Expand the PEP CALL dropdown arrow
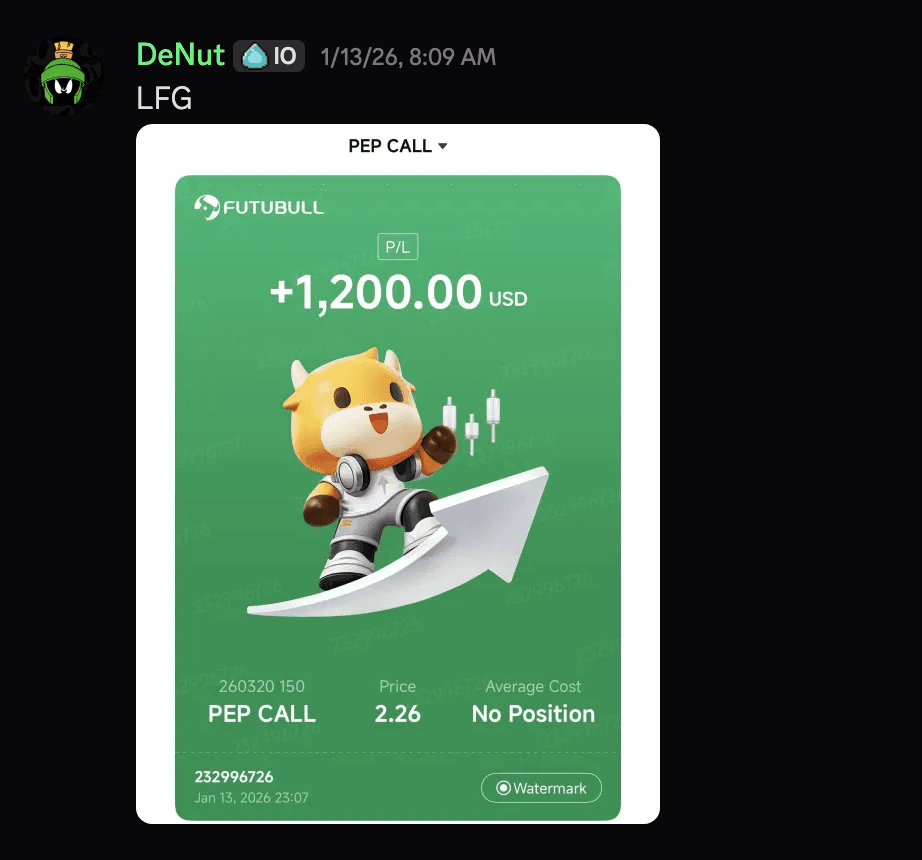This screenshot has width=922, height=860. pyautogui.click(x=443, y=146)
